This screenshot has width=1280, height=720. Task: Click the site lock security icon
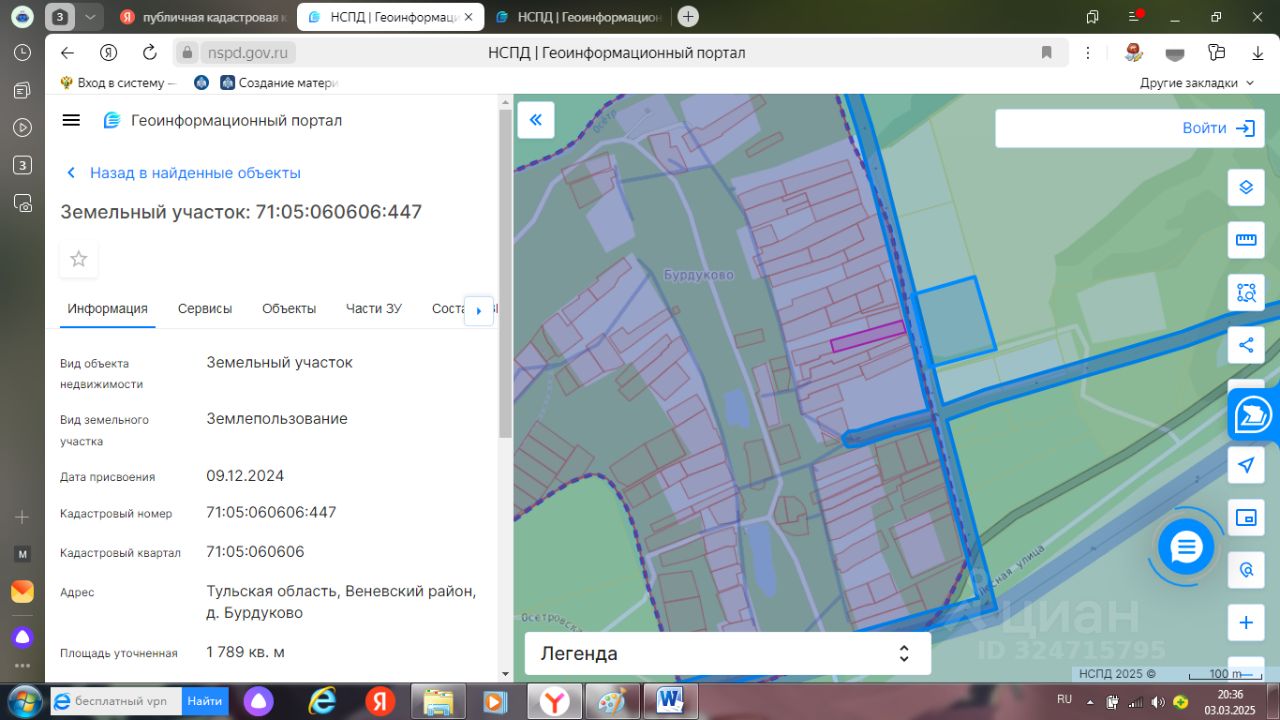[187, 53]
